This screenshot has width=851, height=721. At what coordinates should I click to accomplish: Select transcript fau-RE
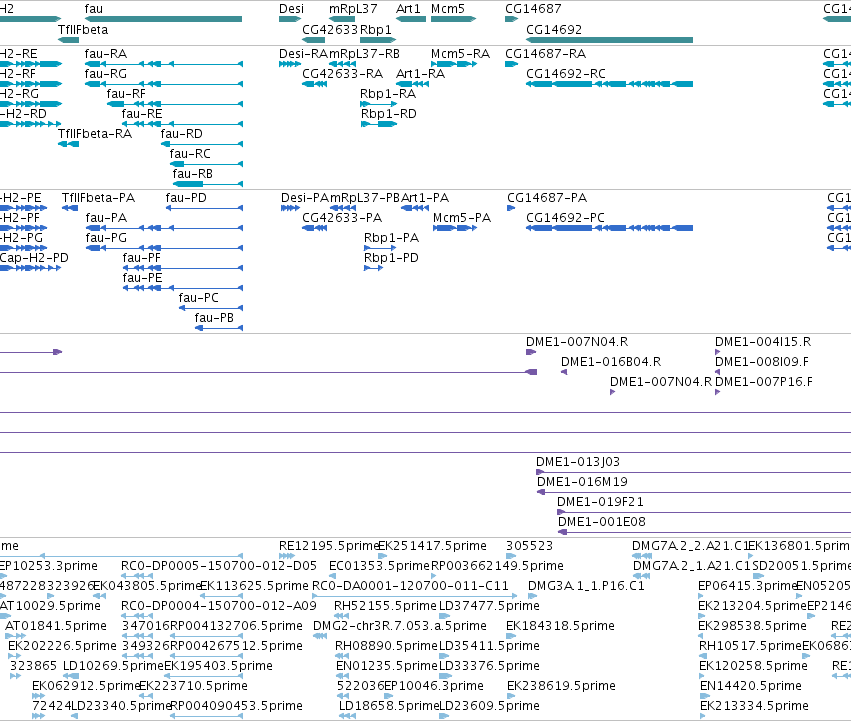142,113
